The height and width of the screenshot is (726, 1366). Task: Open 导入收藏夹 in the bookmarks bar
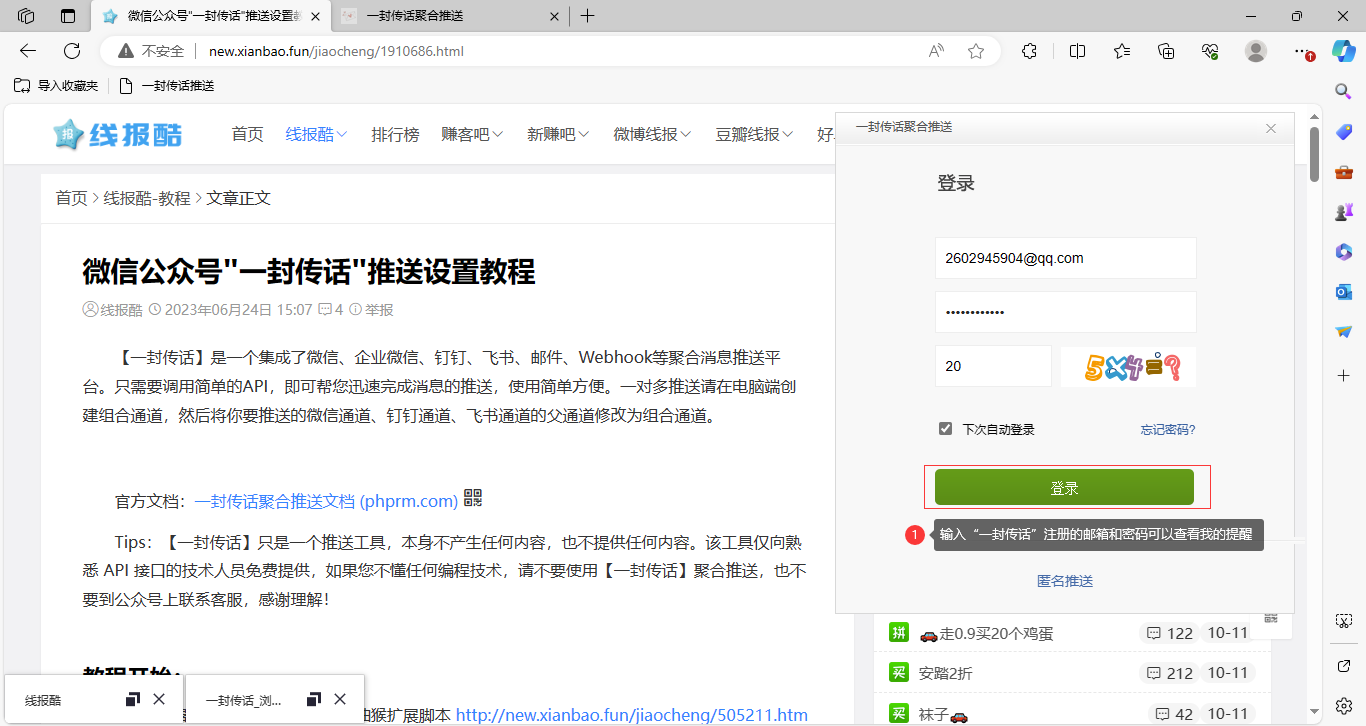point(56,86)
